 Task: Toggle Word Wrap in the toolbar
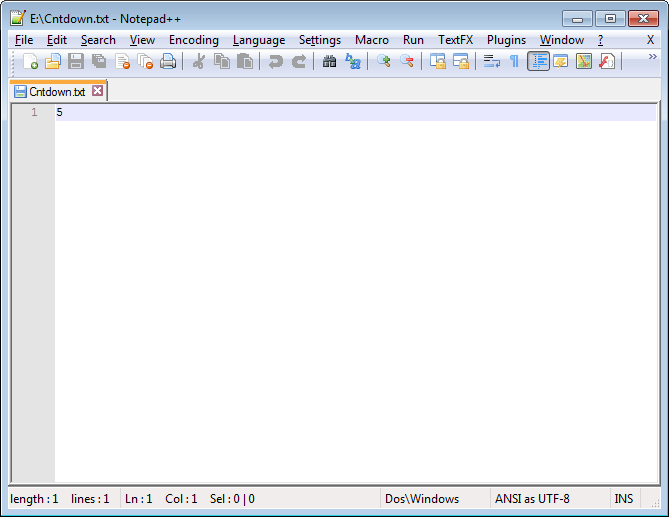coord(491,62)
